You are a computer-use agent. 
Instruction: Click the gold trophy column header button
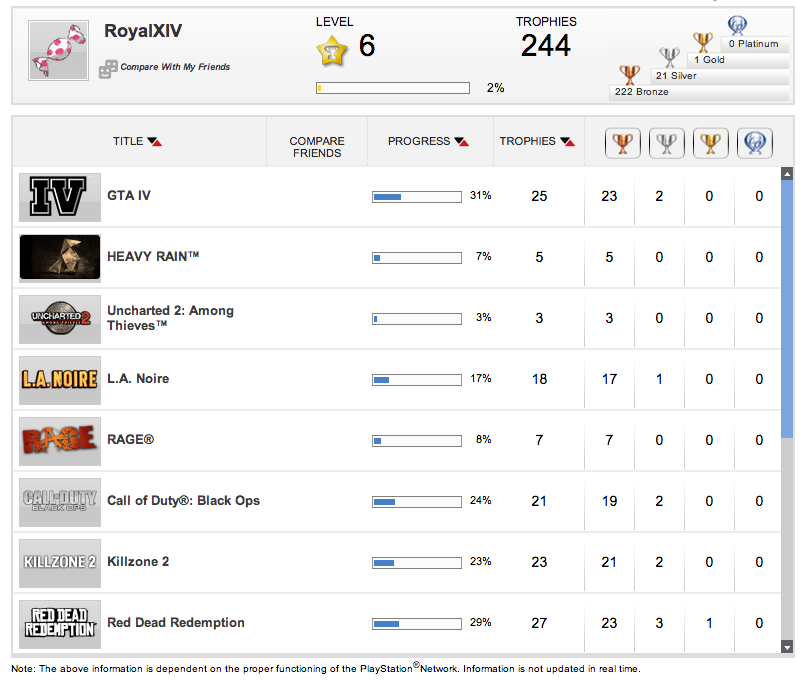[711, 143]
